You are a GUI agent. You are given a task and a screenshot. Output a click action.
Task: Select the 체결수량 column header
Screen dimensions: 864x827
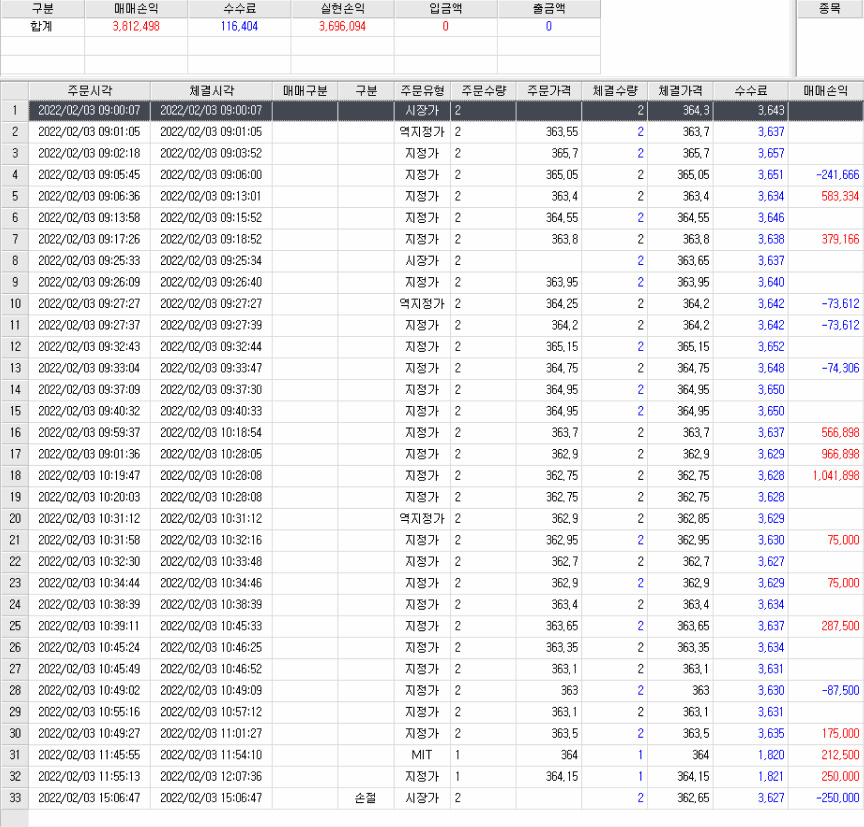click(614, 90)
